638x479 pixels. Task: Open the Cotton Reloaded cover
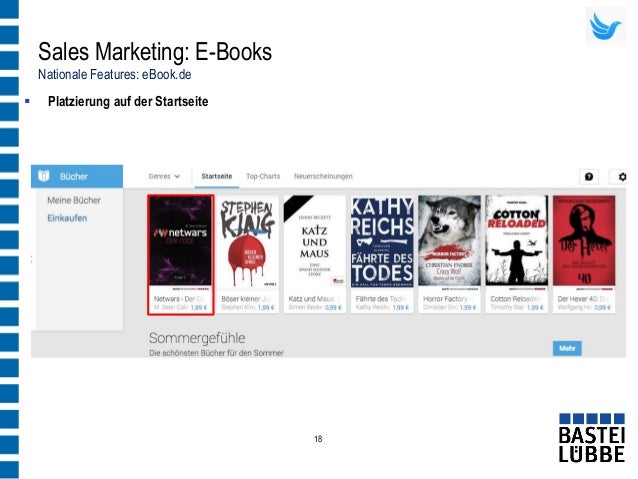[517, 241]
